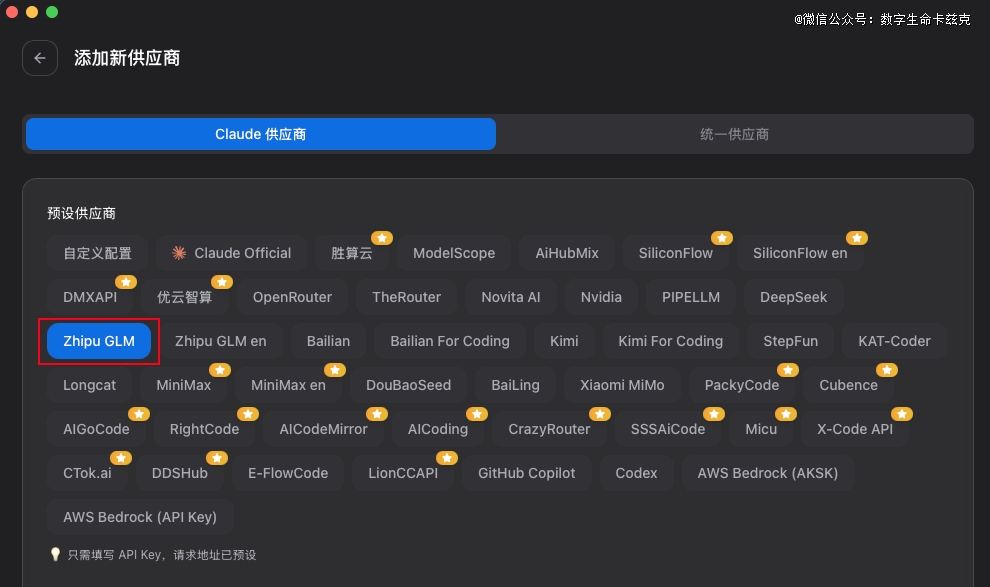Click the back arrow button
990x587 pixels.
coord(40,58)
